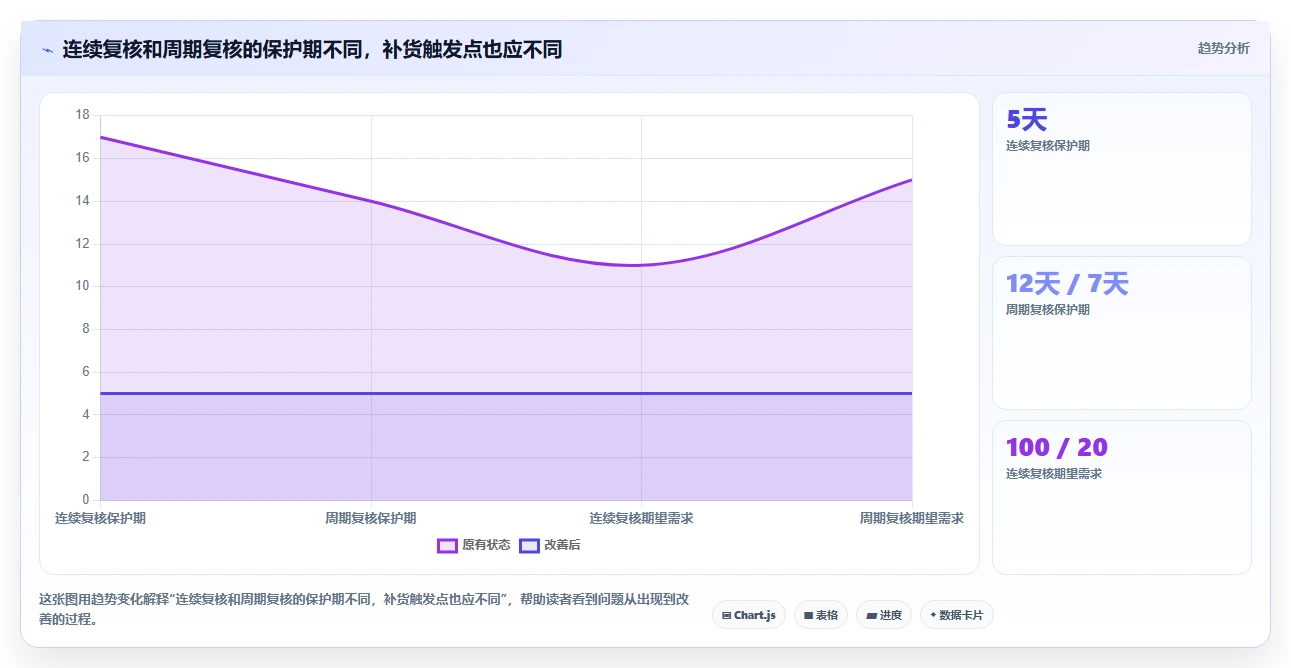1291x668 pixels.
Task: Click the trend icon beside the title
Action: [47, 49]
